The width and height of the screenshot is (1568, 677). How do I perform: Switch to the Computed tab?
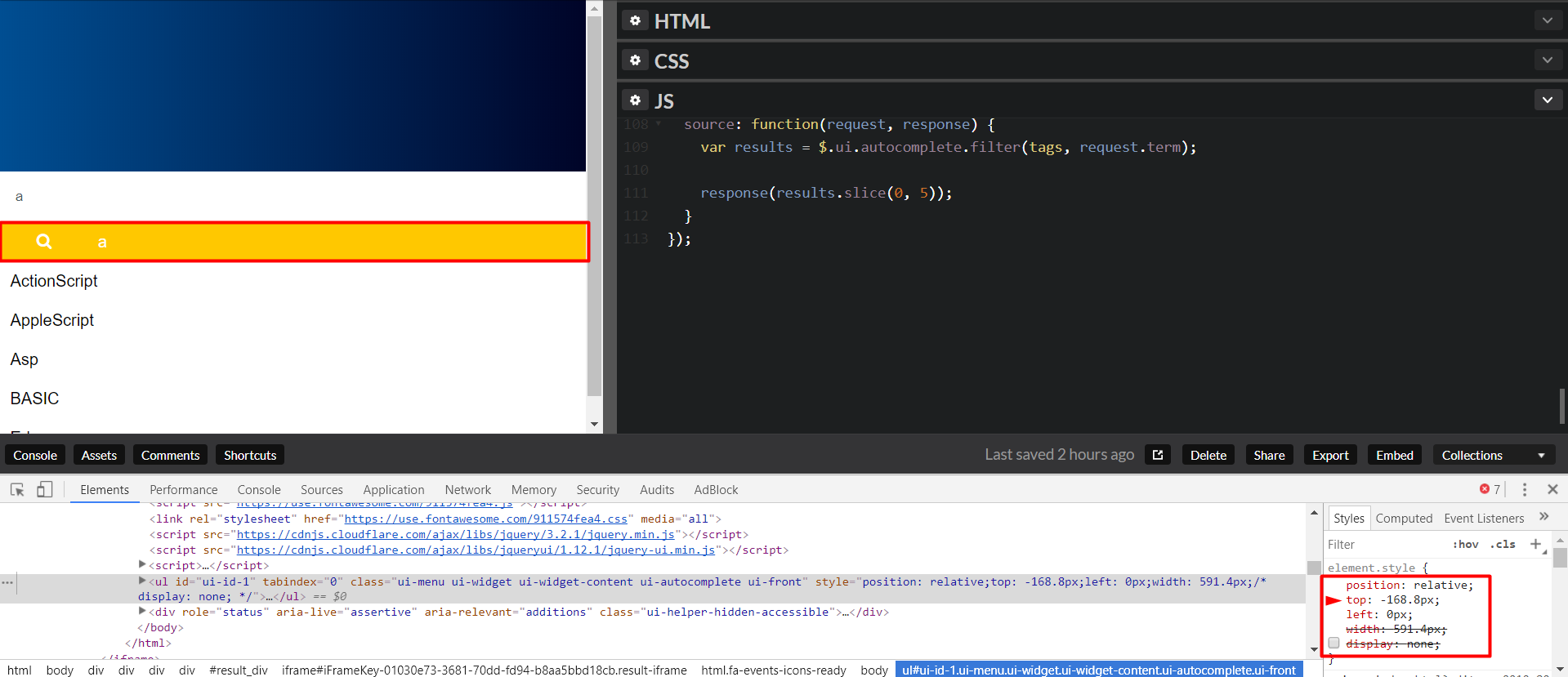[x=1404, y=518]
